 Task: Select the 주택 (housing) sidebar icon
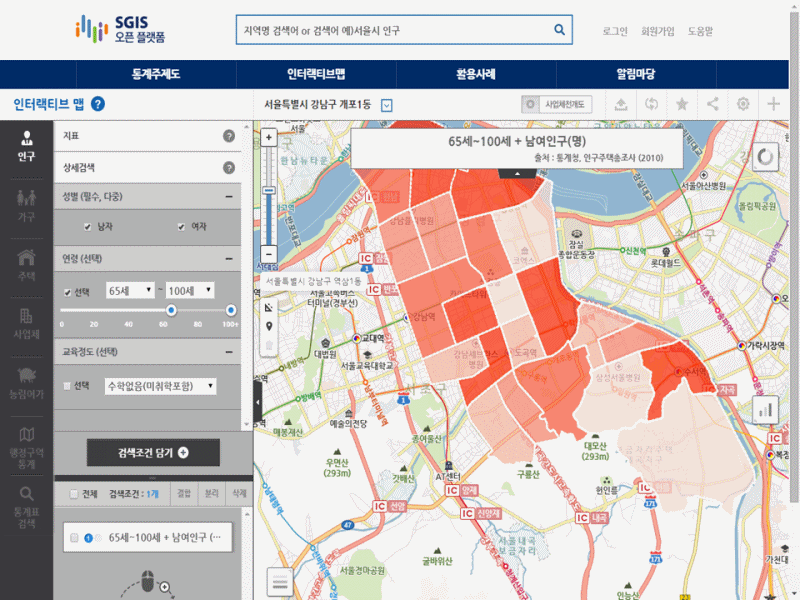point(26,264)
